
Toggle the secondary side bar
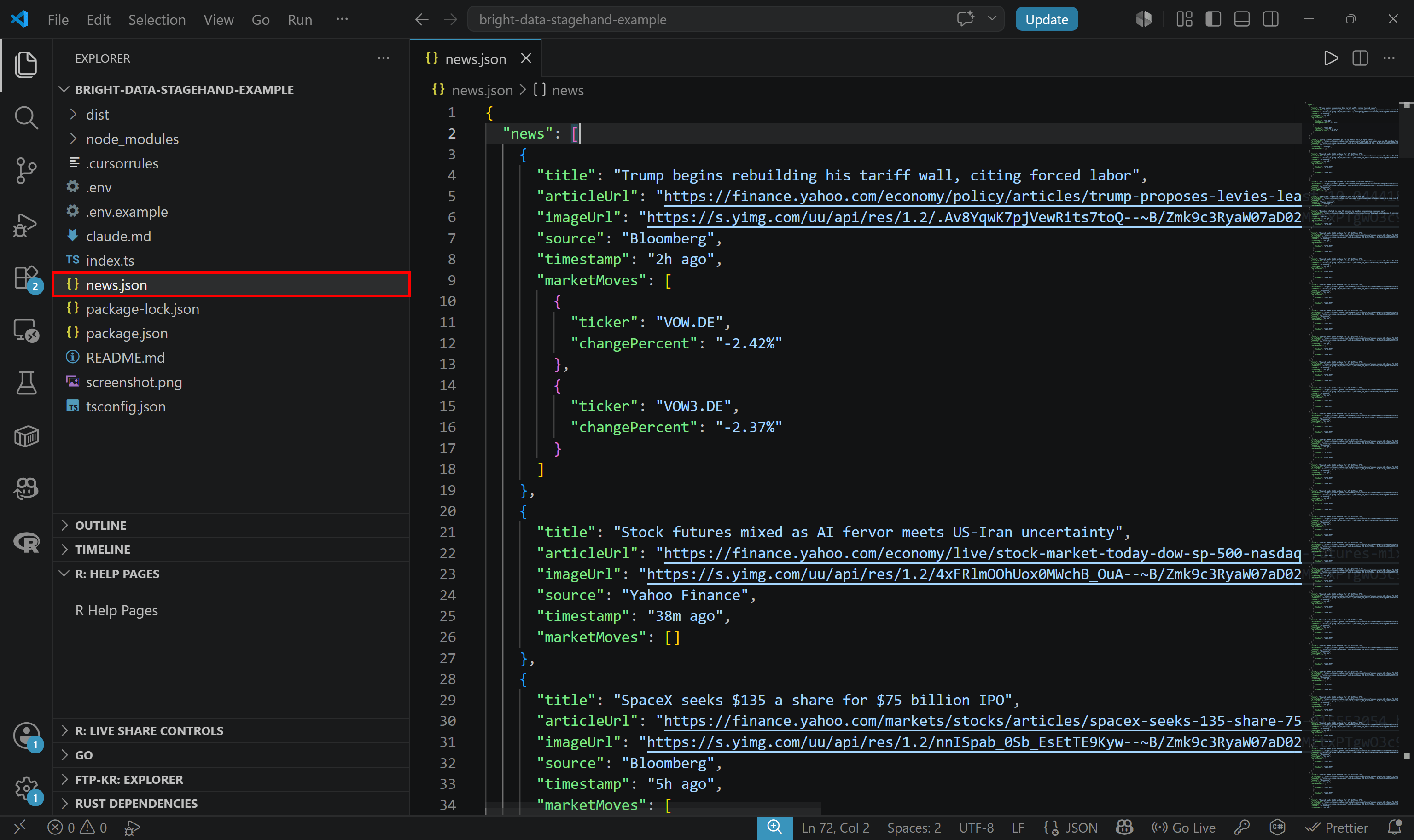coord(1271,19)
